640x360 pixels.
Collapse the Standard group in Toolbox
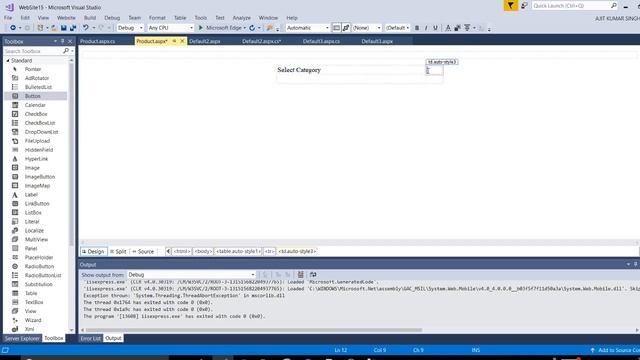8,60
